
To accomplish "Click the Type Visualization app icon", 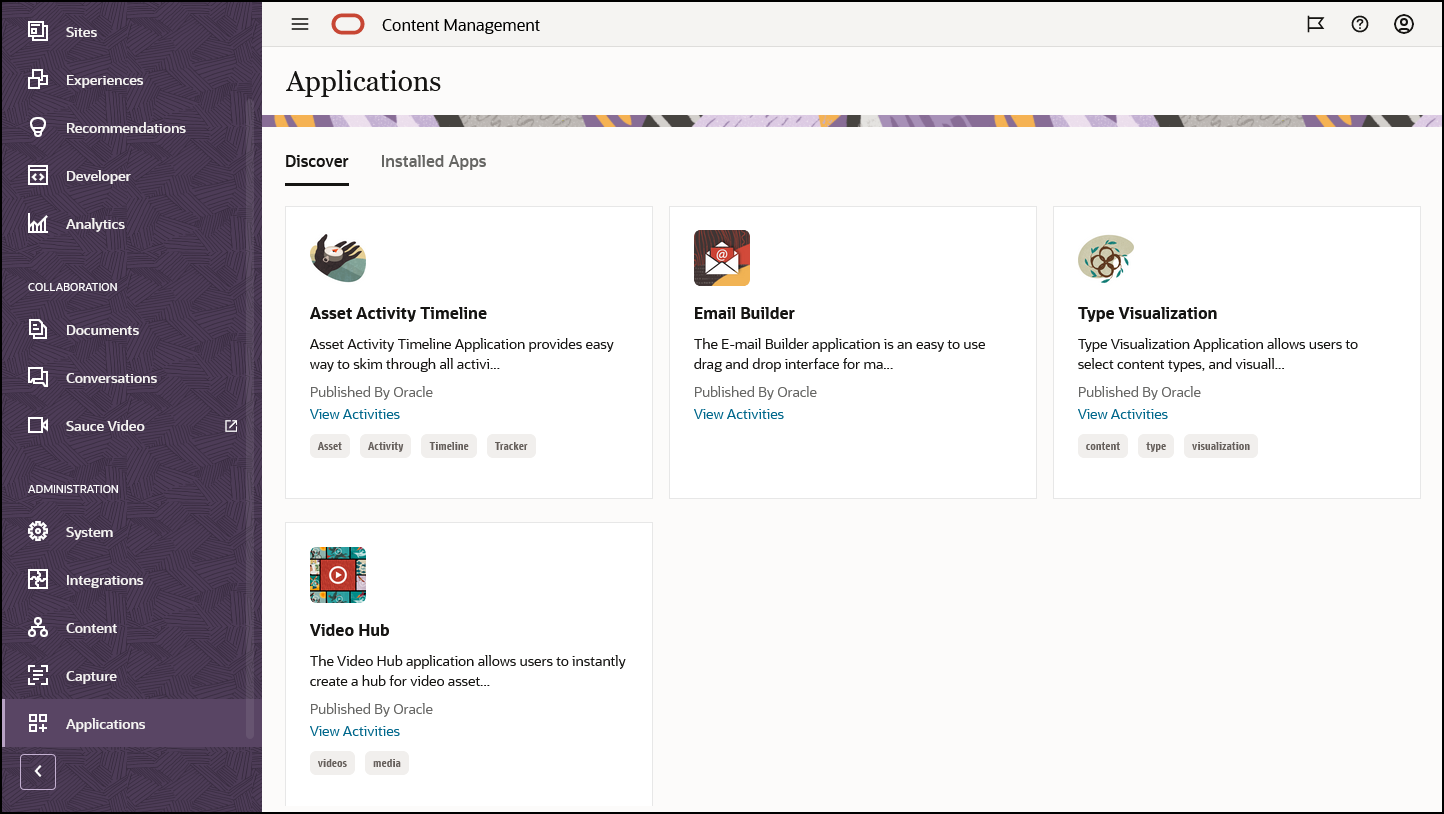I will click(1106, 258).
